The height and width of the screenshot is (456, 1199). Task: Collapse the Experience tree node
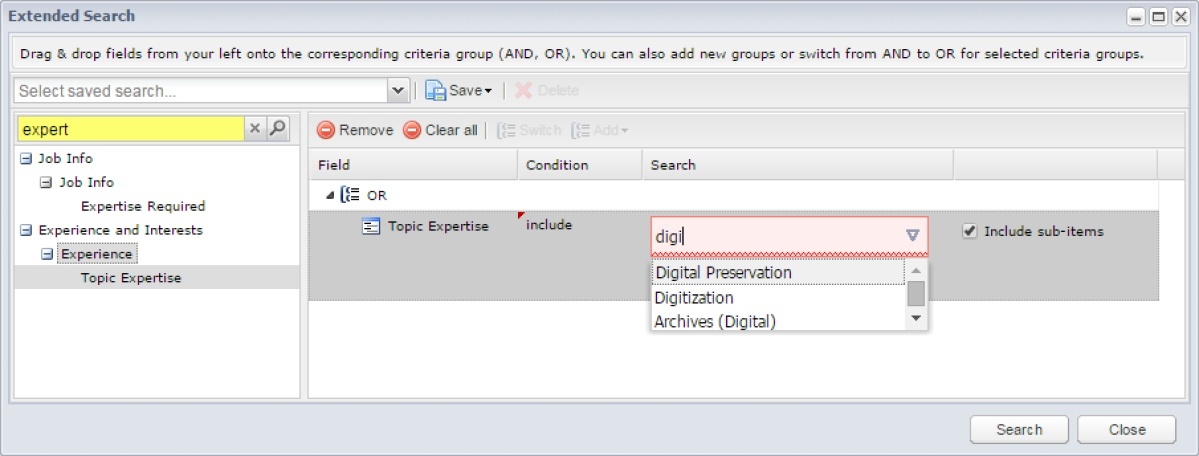coord(47,254)
